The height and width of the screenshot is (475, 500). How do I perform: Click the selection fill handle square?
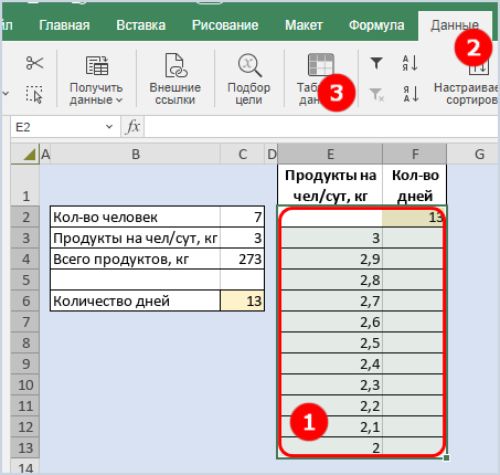(446, 458)
